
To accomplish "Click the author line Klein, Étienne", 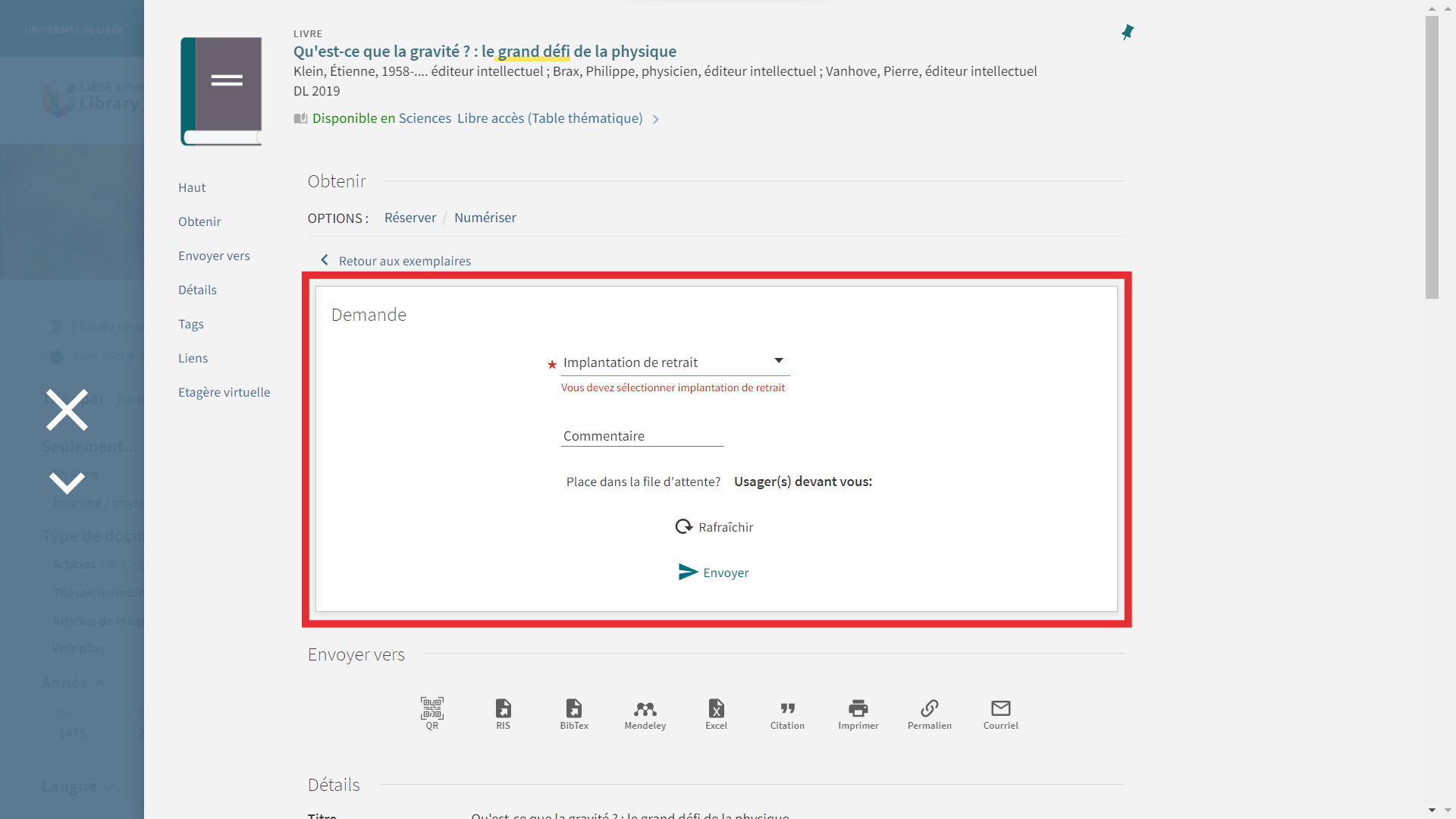I will tap(665, 71).
